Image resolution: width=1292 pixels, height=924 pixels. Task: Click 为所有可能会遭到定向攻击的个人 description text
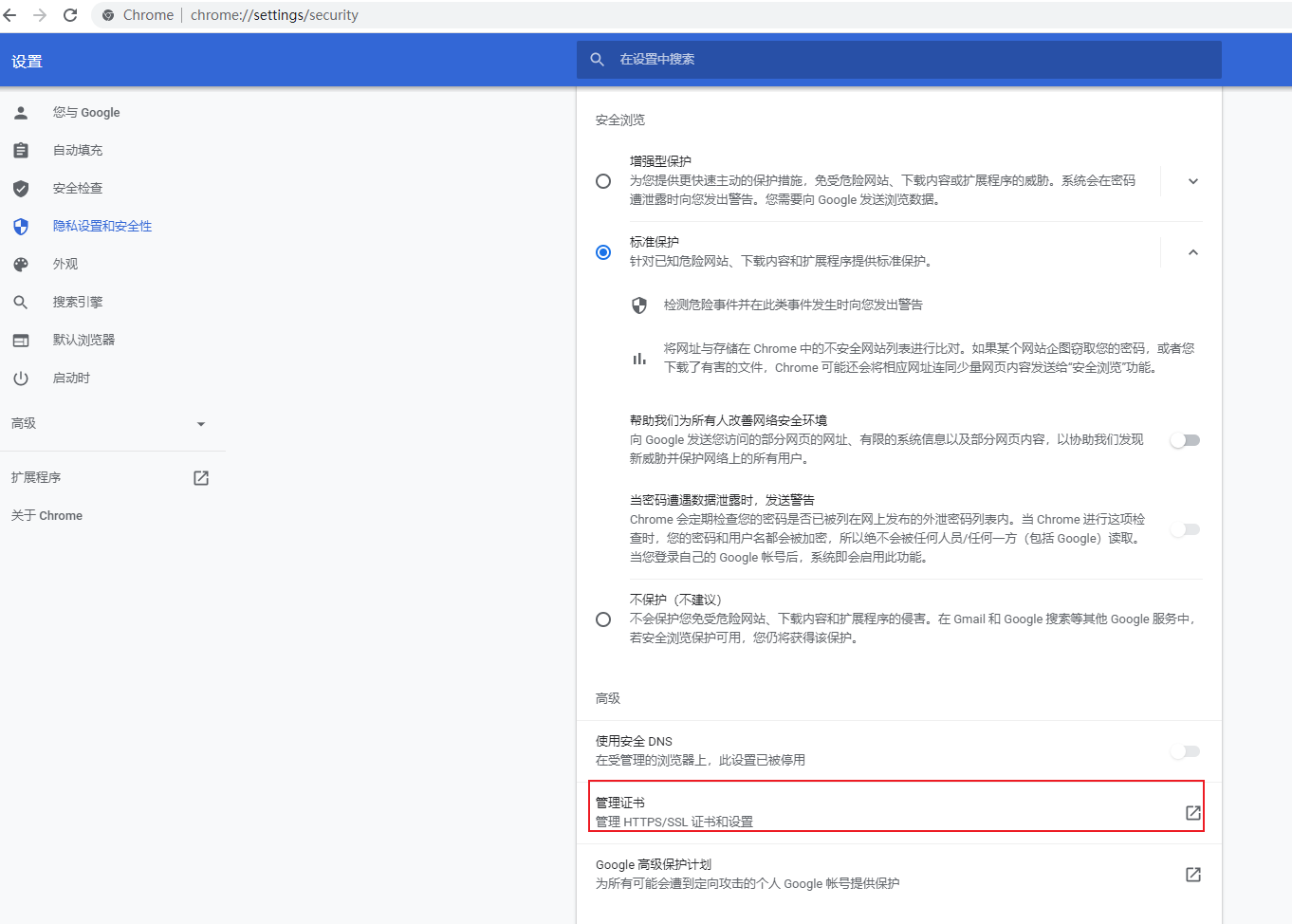[748, 883]
